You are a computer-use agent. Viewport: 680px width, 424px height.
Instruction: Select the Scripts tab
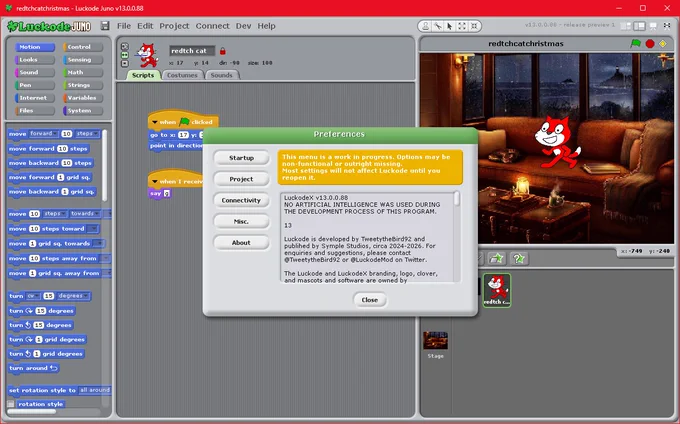[143, 75]
